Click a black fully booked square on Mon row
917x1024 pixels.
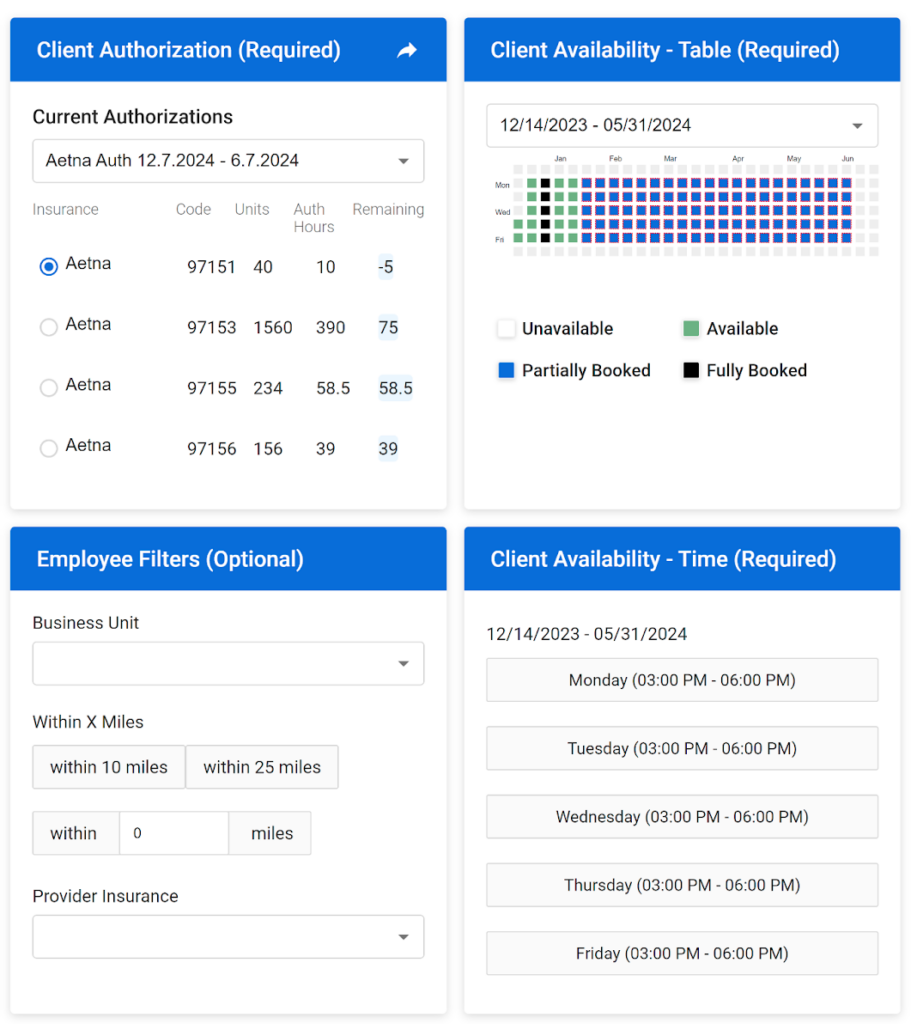(544, 182)
